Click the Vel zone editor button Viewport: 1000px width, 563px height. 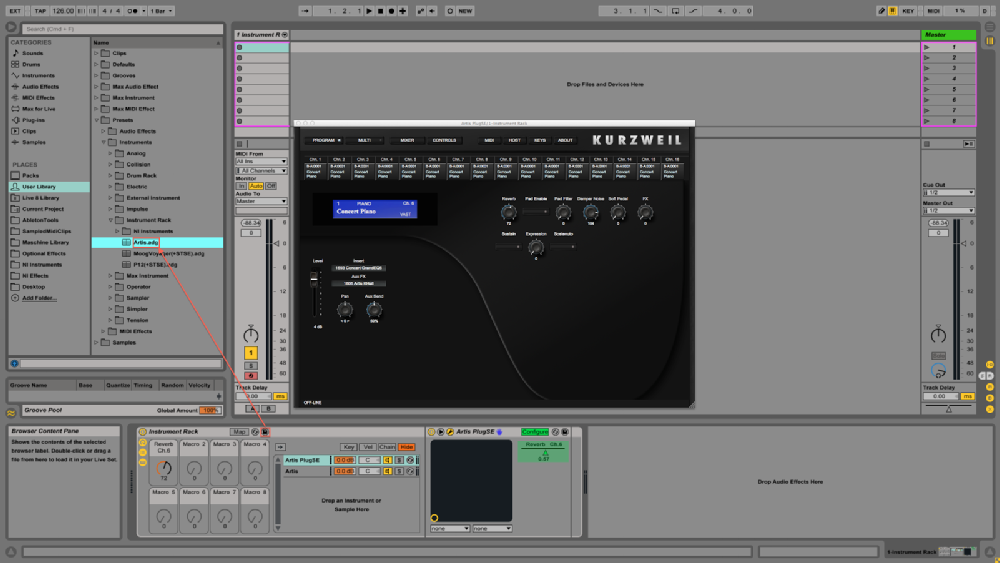[368, 447]
